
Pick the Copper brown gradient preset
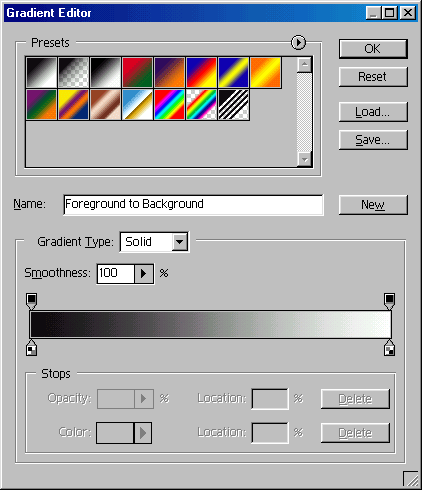pos(105,104)
